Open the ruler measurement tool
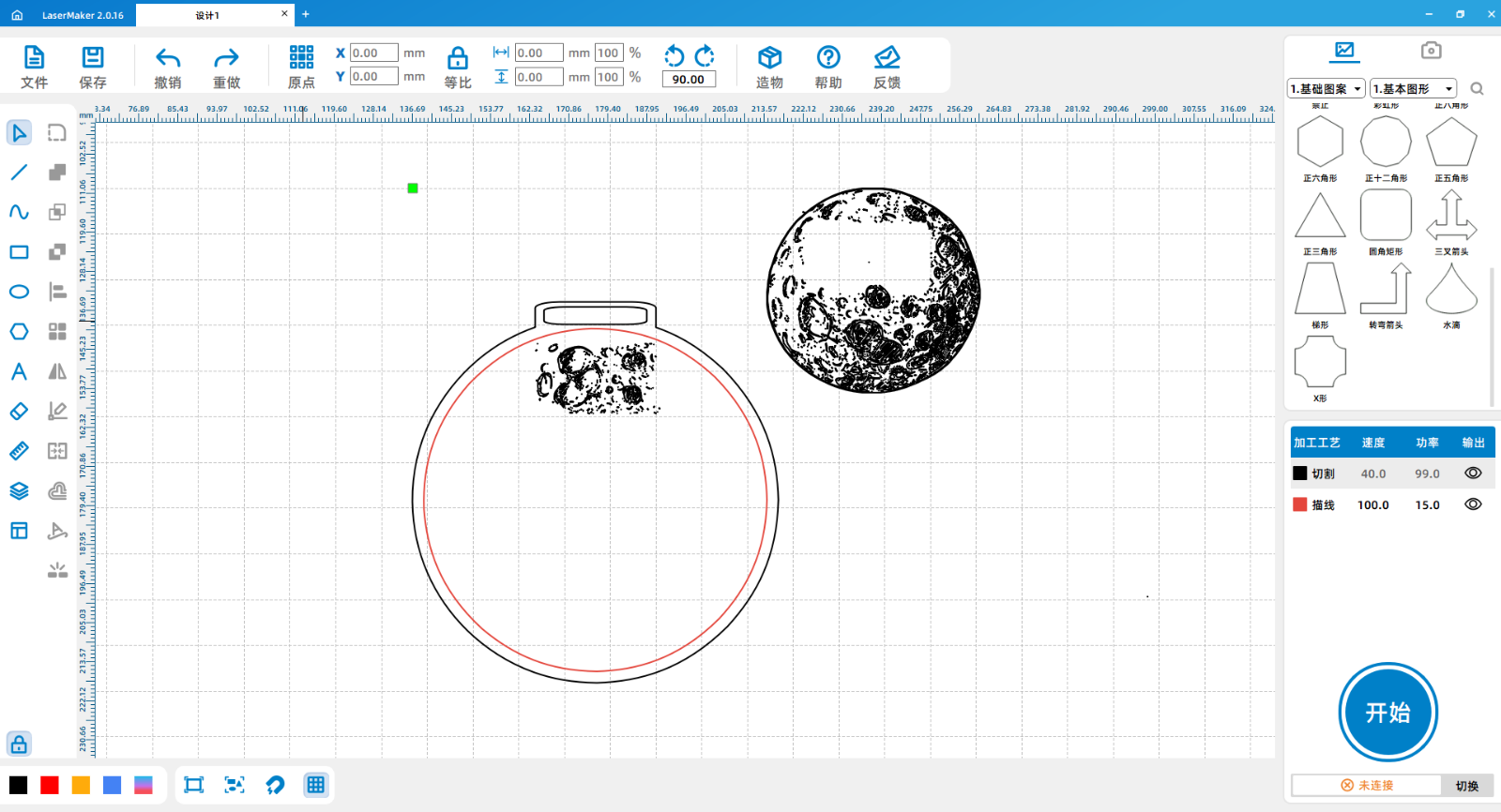 [x=19, y=451]
